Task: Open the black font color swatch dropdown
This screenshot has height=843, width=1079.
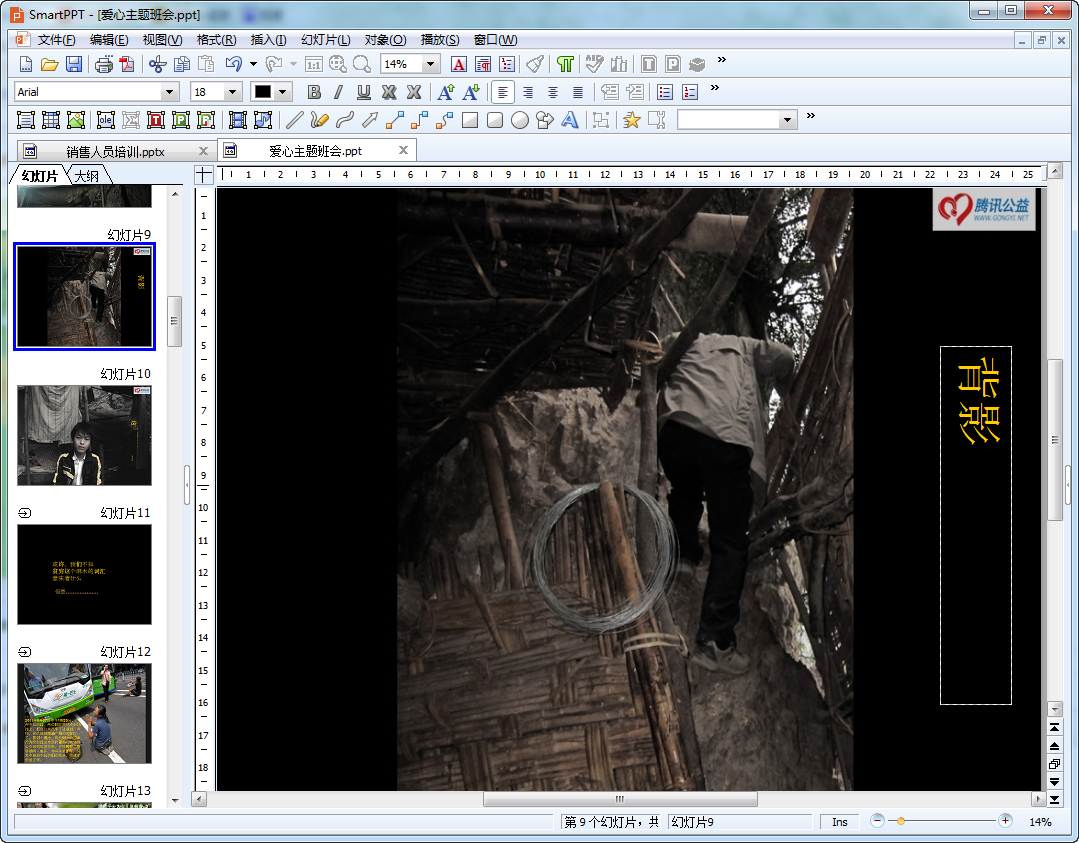Action: coord(283,92)
